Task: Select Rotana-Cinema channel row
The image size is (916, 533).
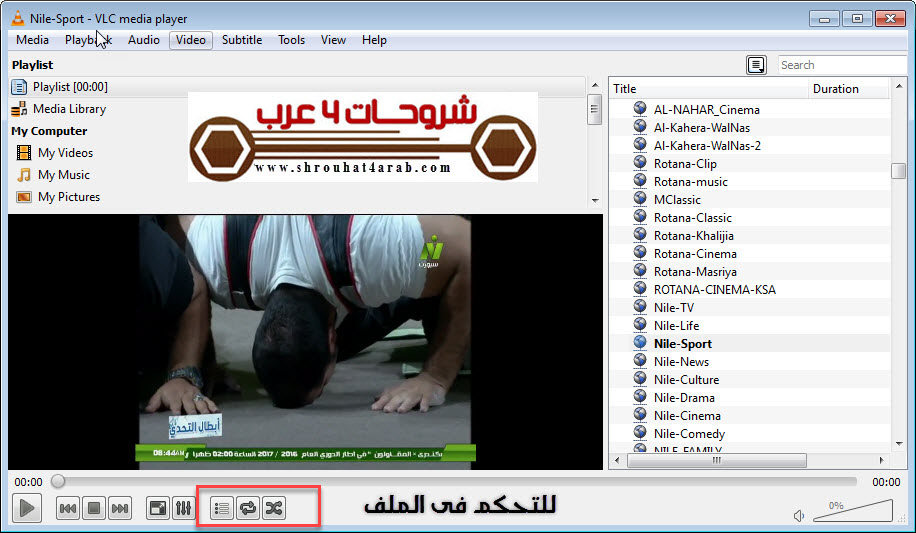Action: [x=750, y=254]
